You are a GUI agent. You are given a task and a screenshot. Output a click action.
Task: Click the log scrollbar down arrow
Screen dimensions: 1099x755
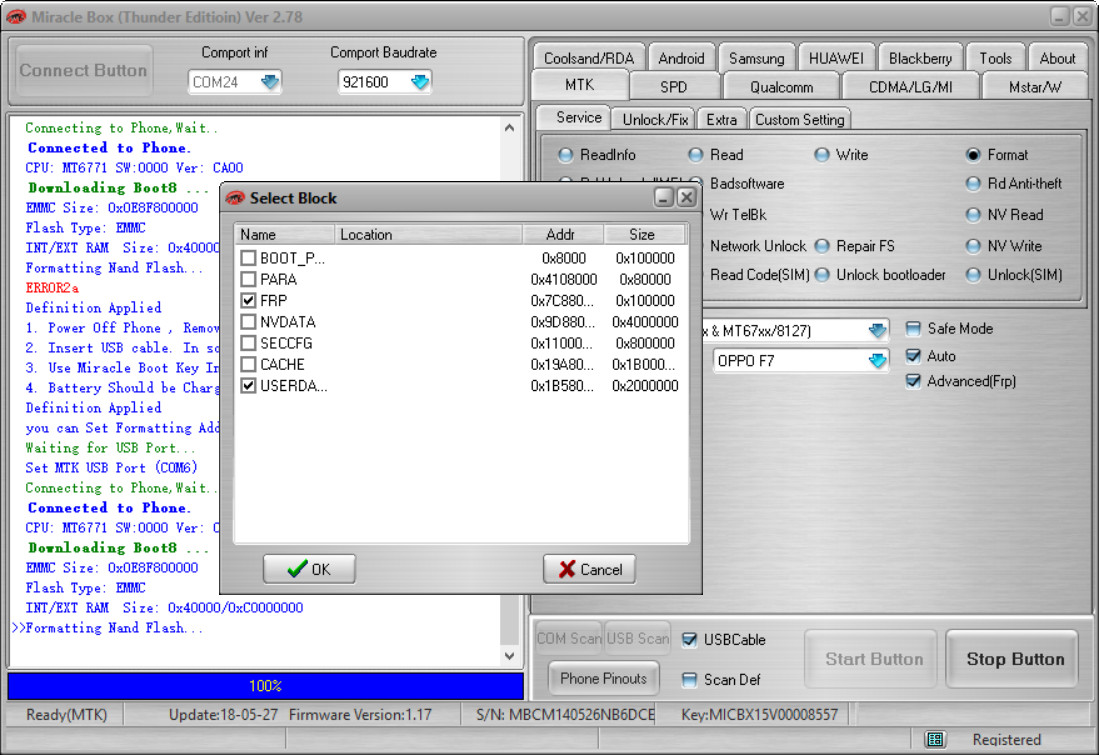point(510,656)
